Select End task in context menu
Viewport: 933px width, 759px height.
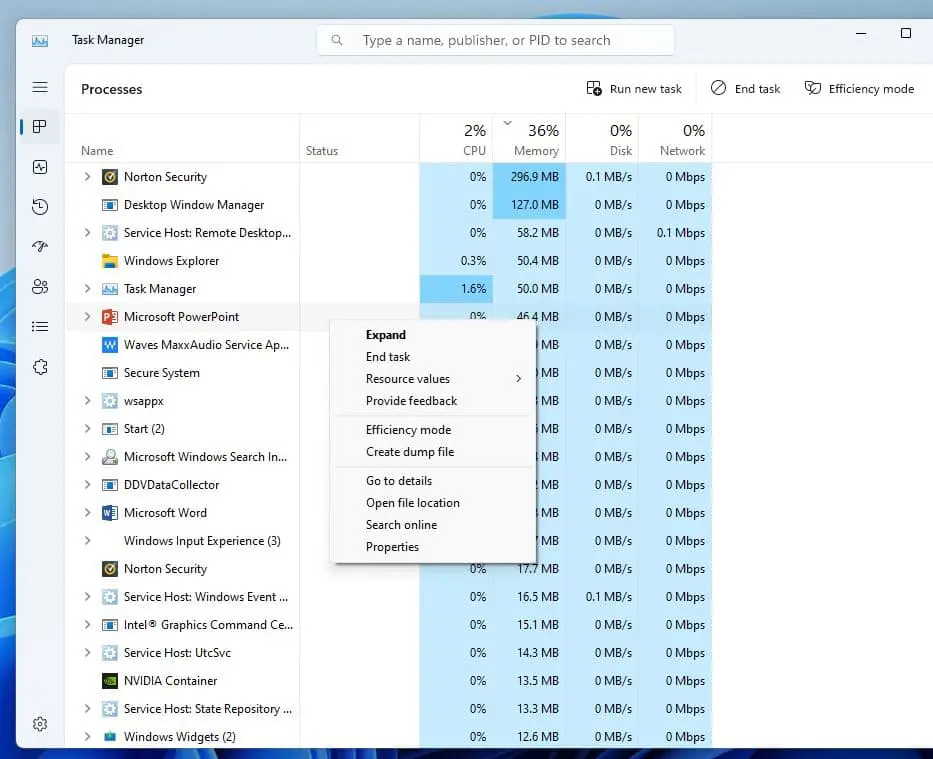388,357
